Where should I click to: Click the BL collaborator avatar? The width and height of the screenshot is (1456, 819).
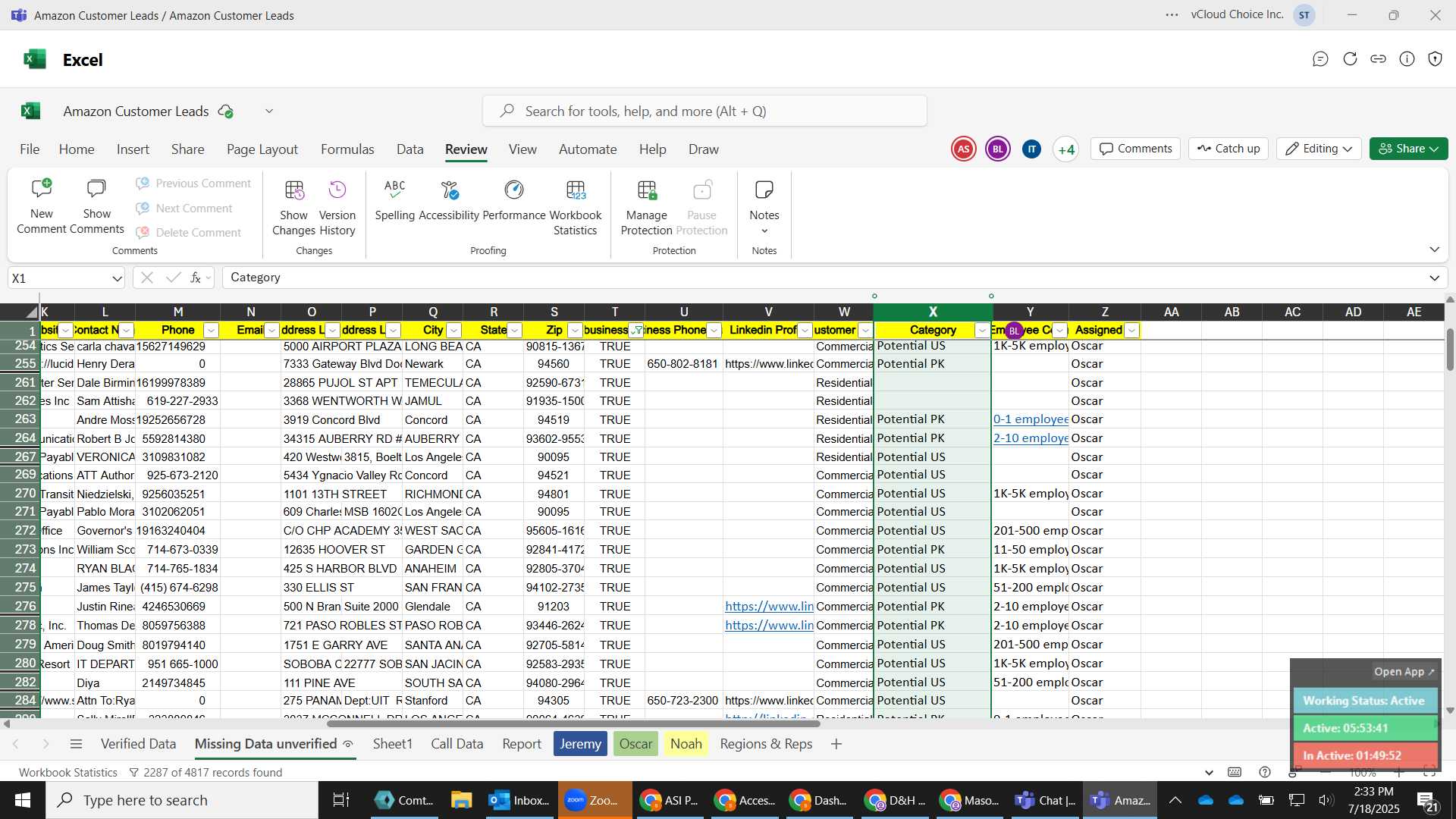click(998, 149)
